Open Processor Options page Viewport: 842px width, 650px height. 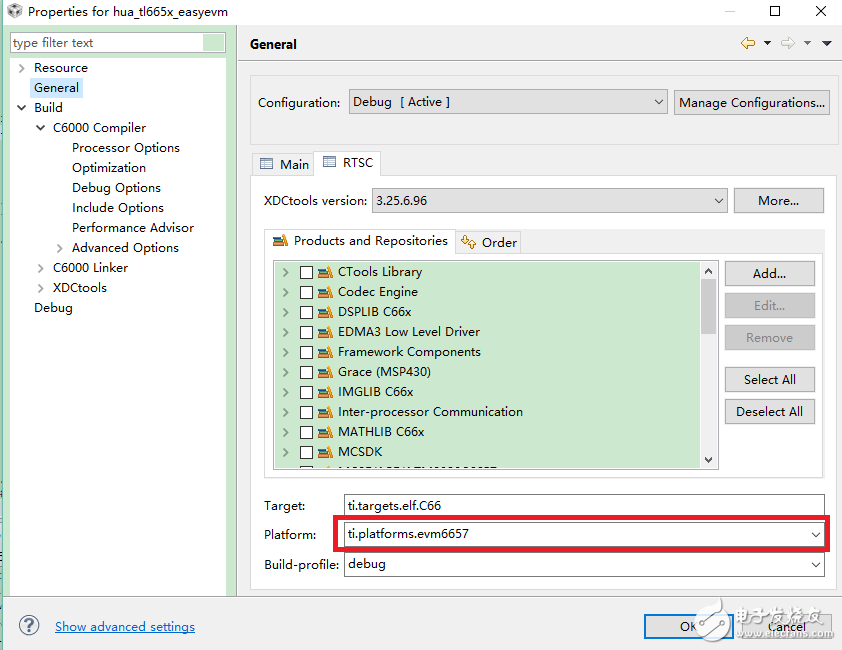click(x=126, y=148)
